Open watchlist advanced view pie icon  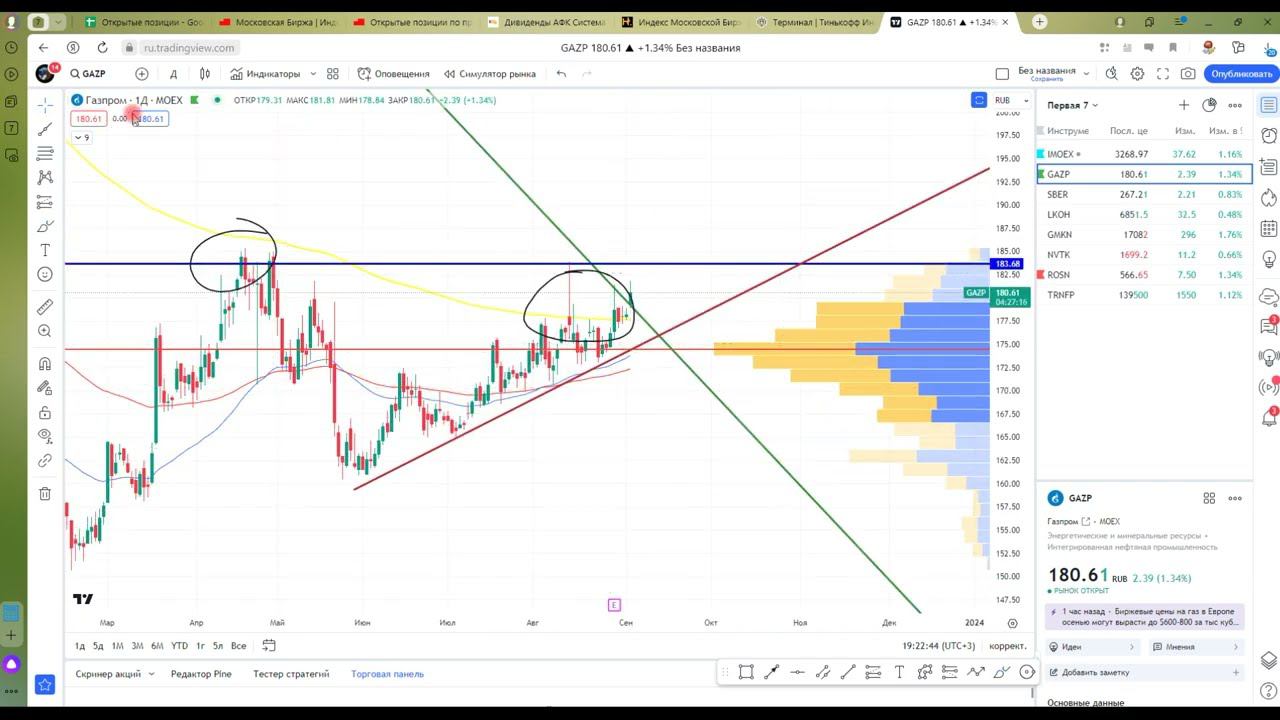click(x=1209, y=105)
